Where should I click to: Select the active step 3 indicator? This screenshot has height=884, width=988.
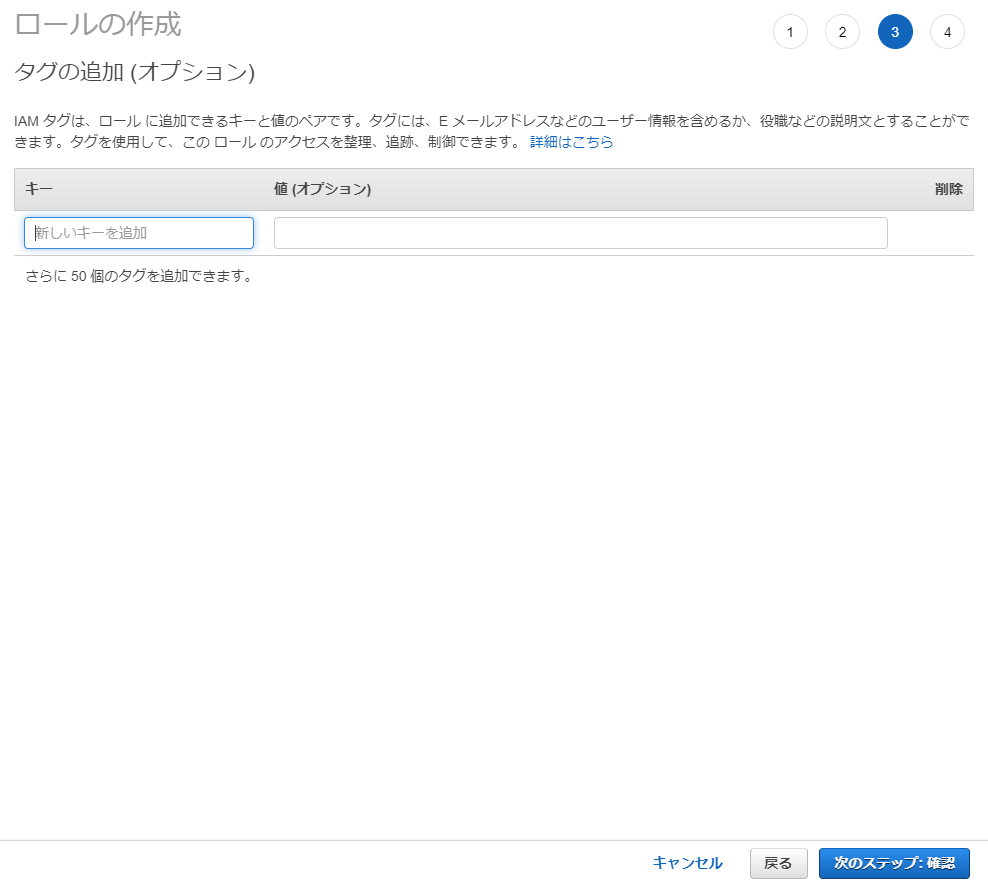pos(895,32)
